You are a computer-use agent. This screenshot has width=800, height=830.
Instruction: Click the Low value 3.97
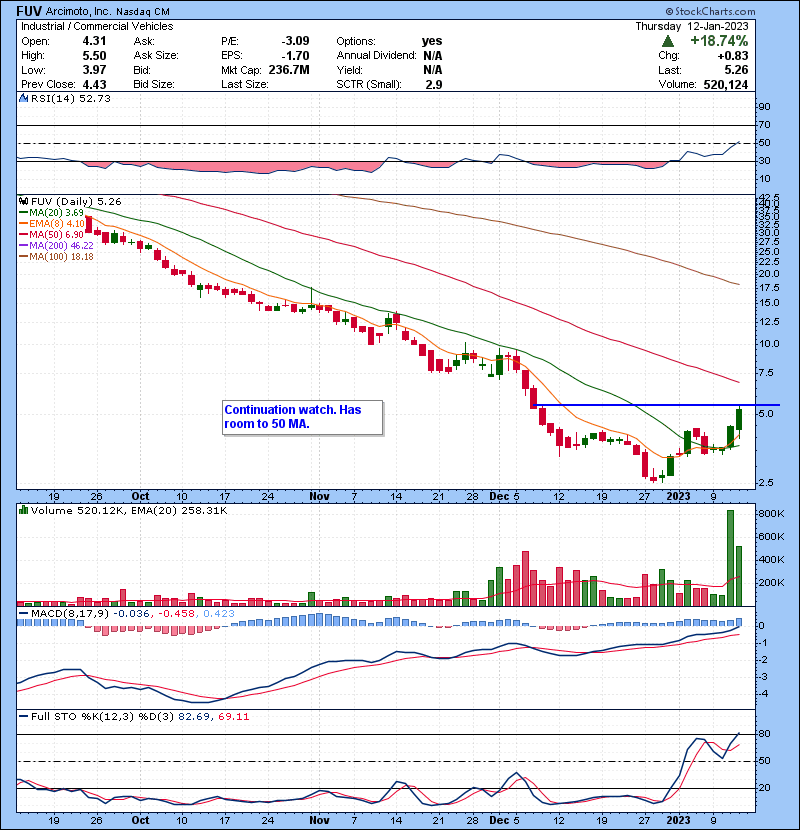pyautogui.click(x=94, y=70)
